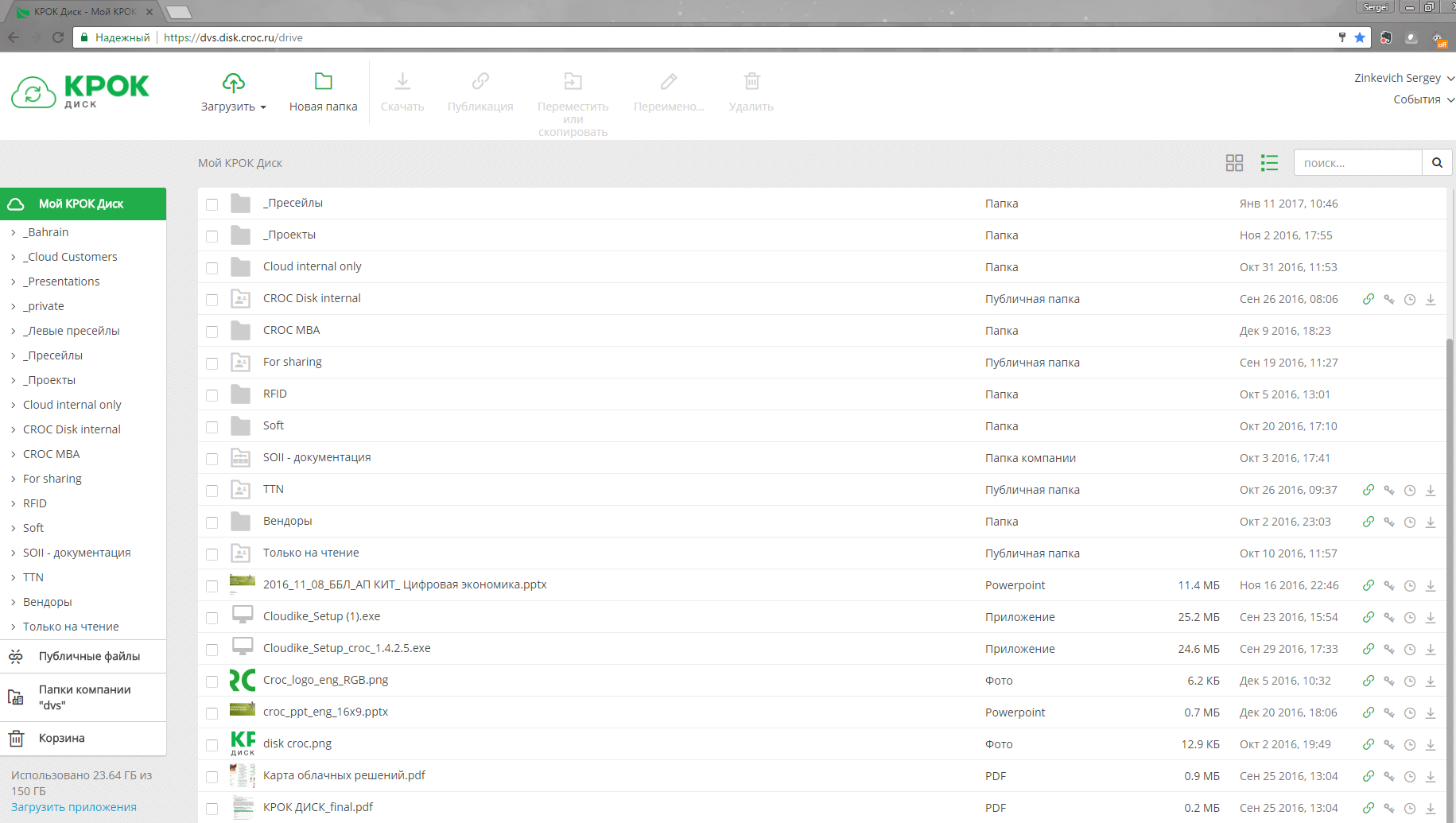
Task: Open Папки компании "dvs" section
Action: tap(83, 697)
